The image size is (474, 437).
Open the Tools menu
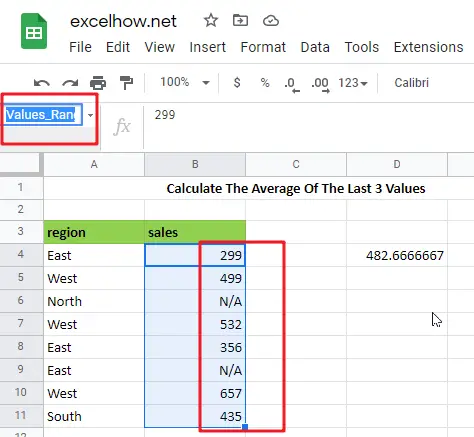point(362,47)
